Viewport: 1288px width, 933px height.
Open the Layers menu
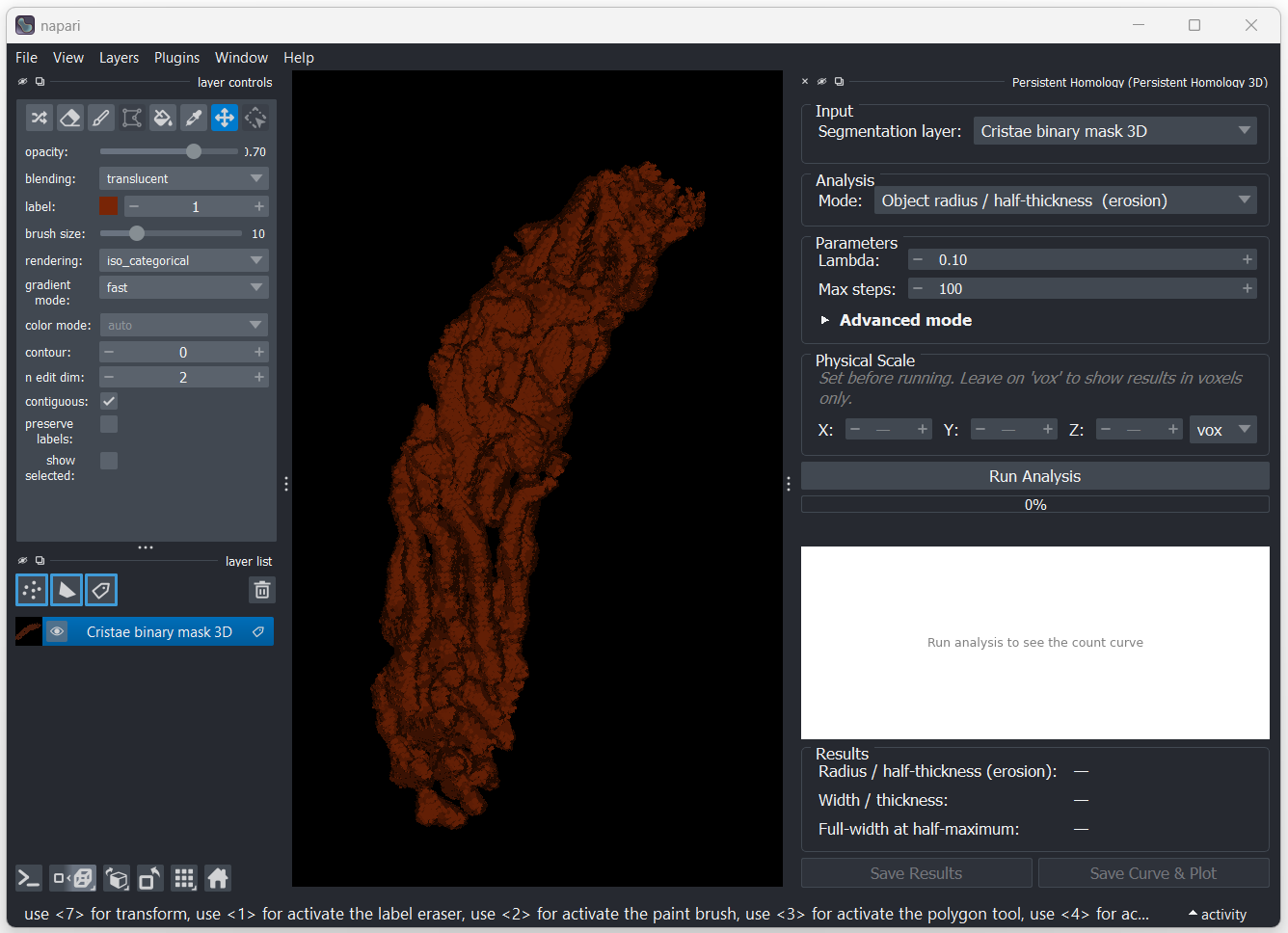click(119, 58)
